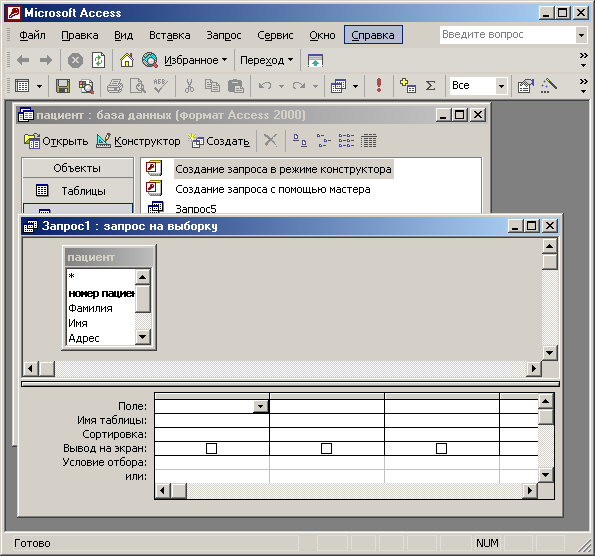Open the Введите вопрос dropdown arrow

point(581,35)
